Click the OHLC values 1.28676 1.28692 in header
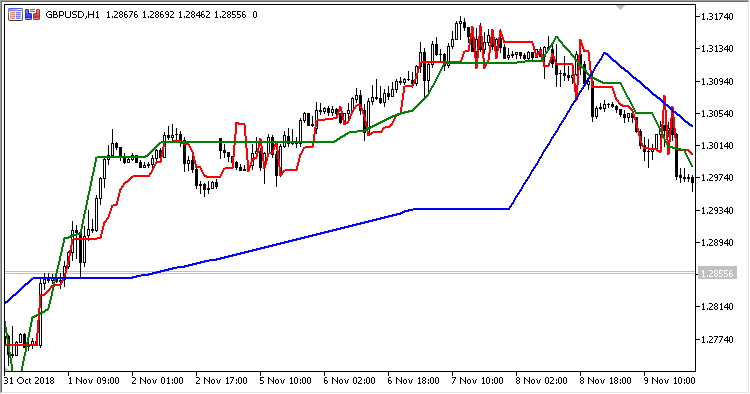This screenshot has width=750, height=394. click(141, 15)
